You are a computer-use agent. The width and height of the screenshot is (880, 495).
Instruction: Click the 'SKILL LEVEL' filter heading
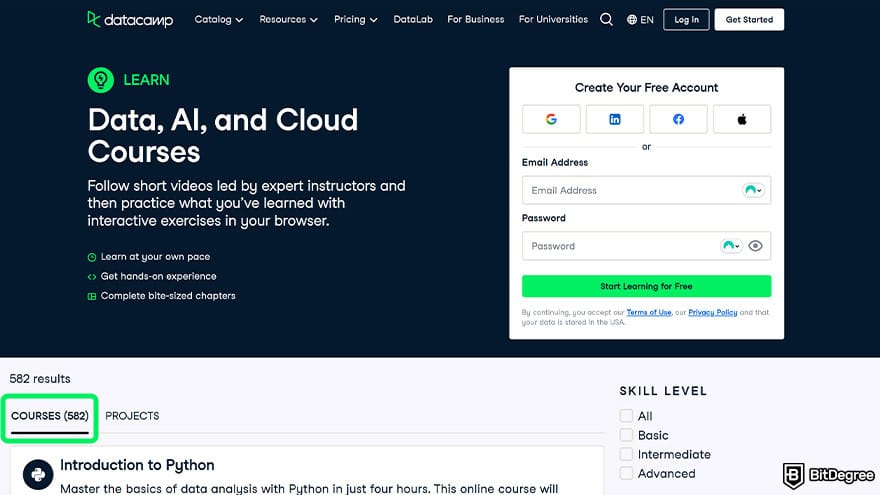coord(663,391)
